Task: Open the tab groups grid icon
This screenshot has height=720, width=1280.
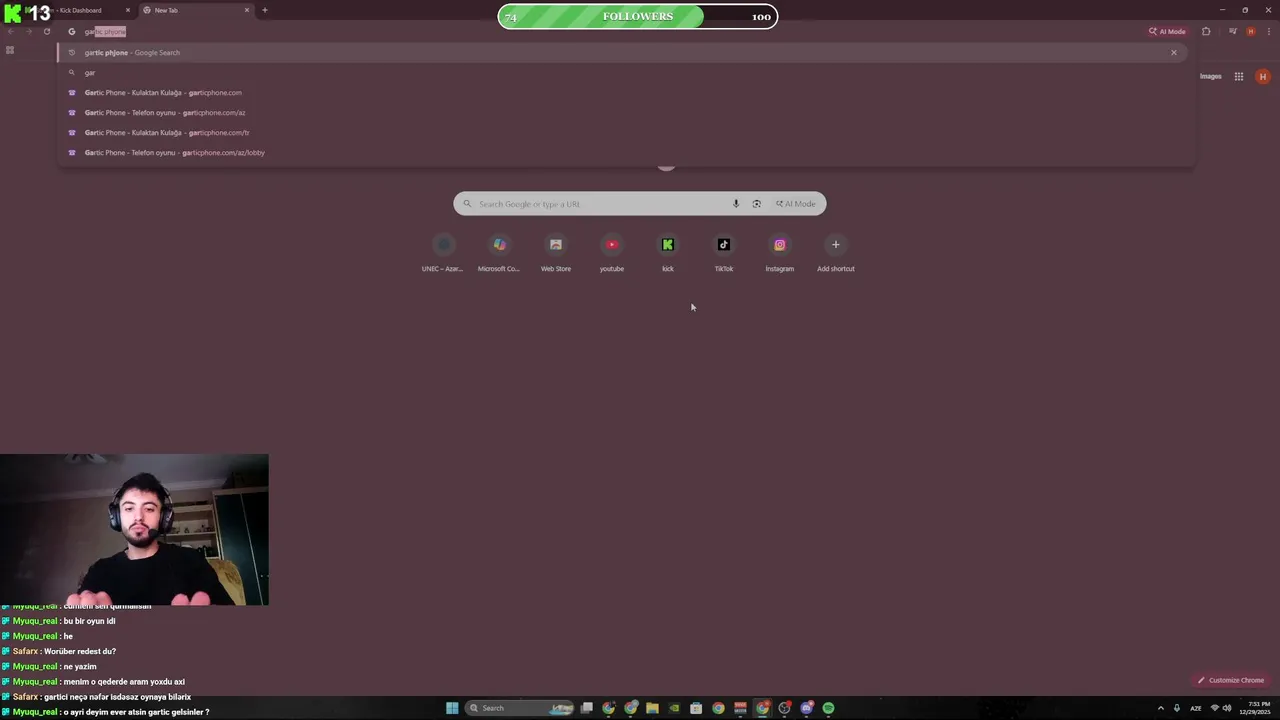Action: (10, 50)
